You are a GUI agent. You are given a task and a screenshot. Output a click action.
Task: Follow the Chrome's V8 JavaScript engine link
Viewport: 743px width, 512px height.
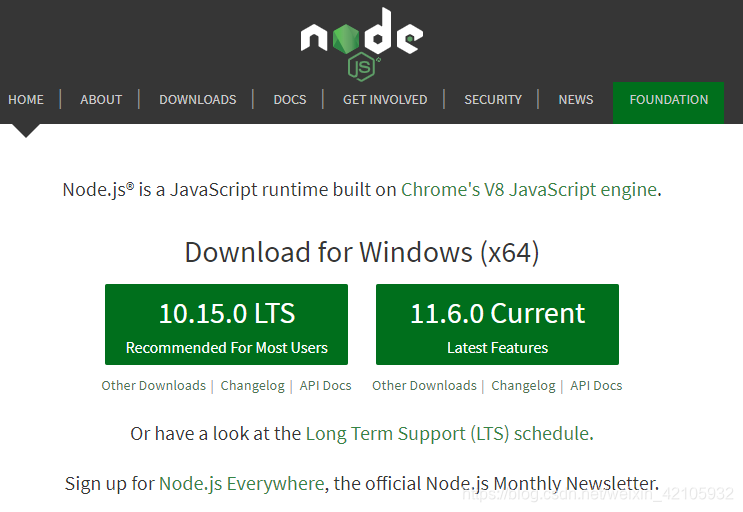pos(529,189)
